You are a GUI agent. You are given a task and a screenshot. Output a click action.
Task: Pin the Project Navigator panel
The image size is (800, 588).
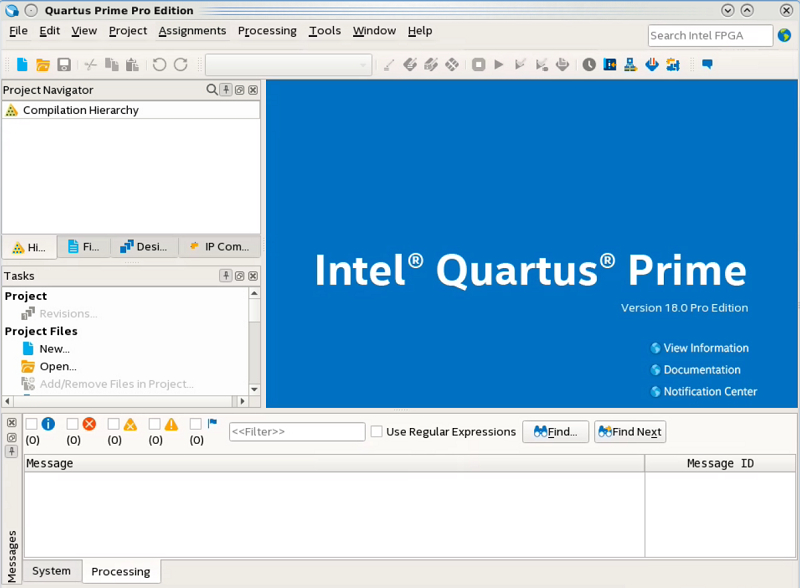pos(226,90)
